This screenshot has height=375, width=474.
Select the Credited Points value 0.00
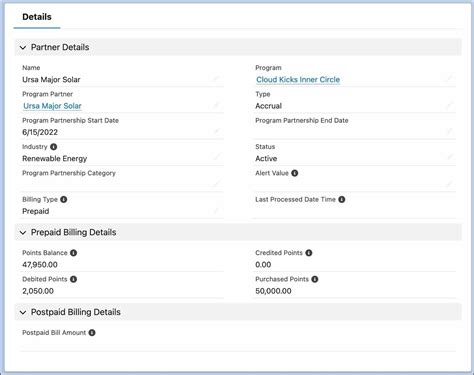263,265
